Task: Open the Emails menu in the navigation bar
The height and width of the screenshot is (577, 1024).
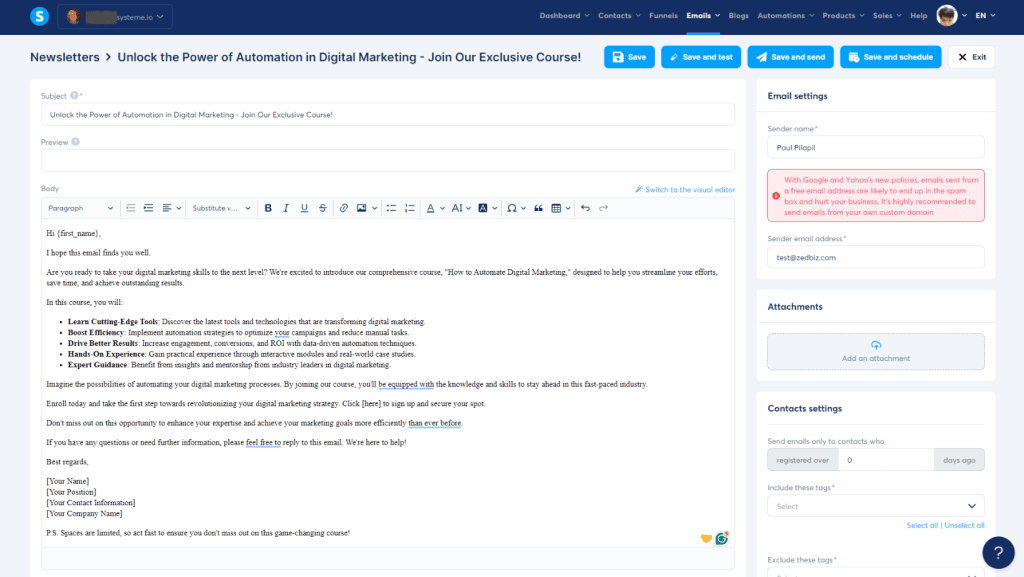Action: (x=700, y=15)
